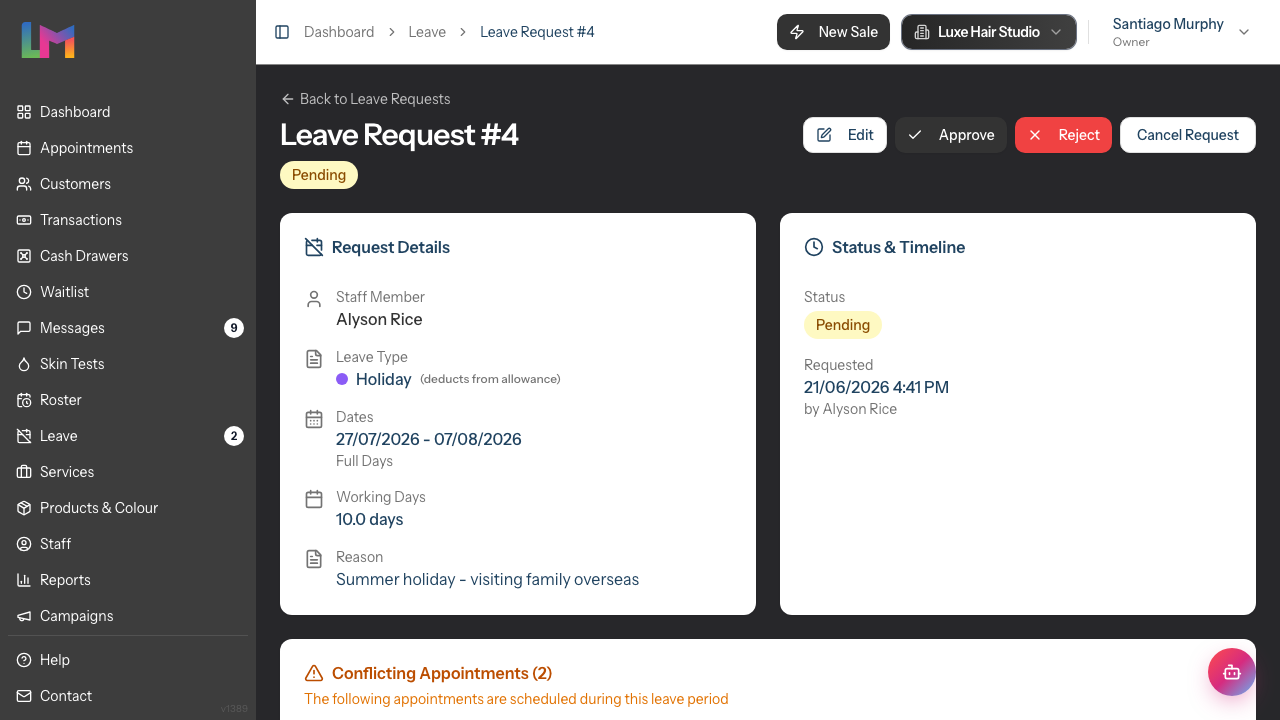Click the purple Holiday colour dot
1280x720 pixels.
point(342,379)
